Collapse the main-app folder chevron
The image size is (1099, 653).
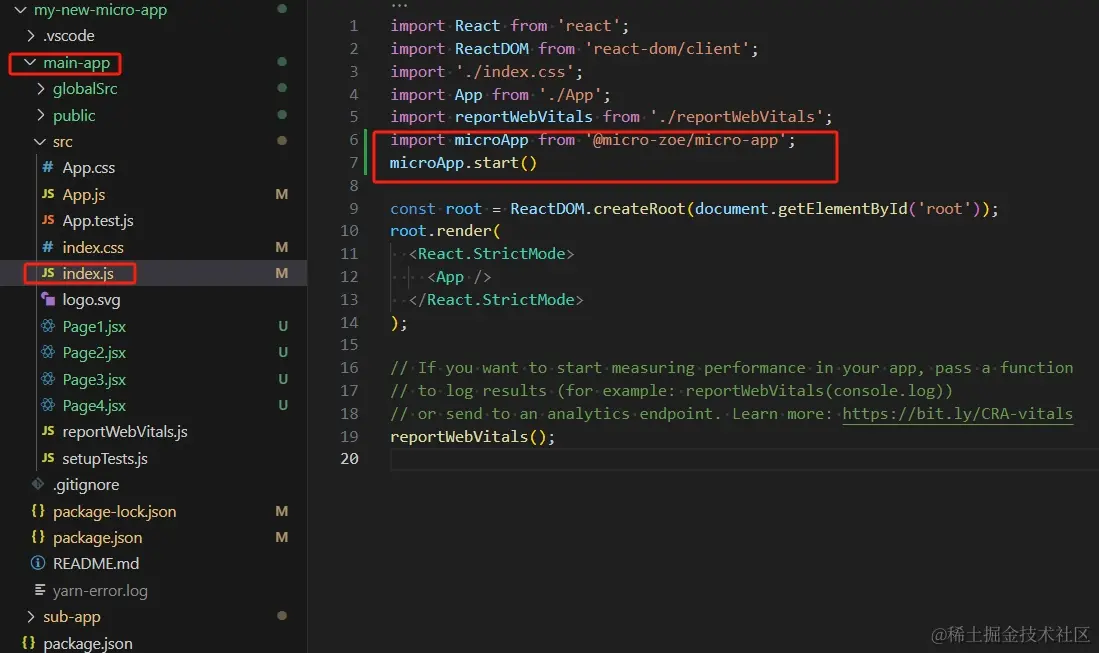29,62
